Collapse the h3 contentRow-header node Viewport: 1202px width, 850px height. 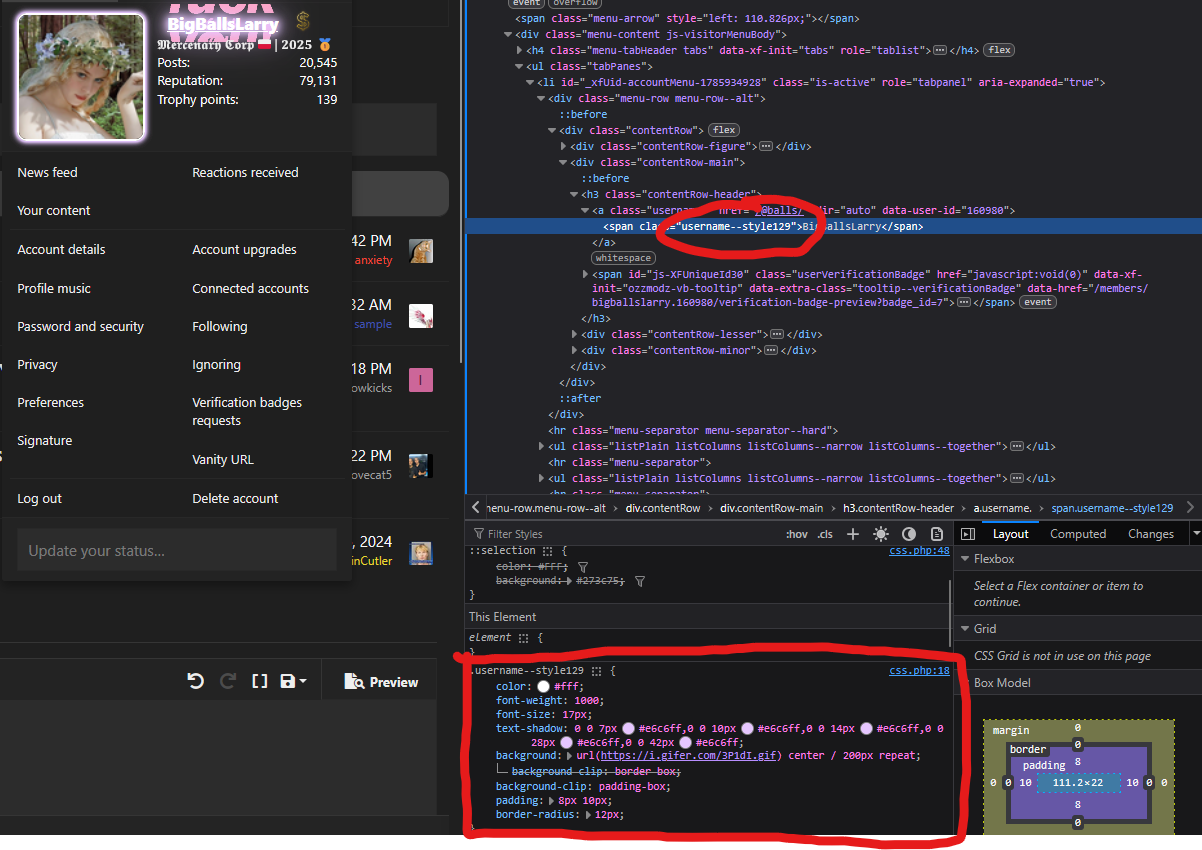[x=575, y=194]
